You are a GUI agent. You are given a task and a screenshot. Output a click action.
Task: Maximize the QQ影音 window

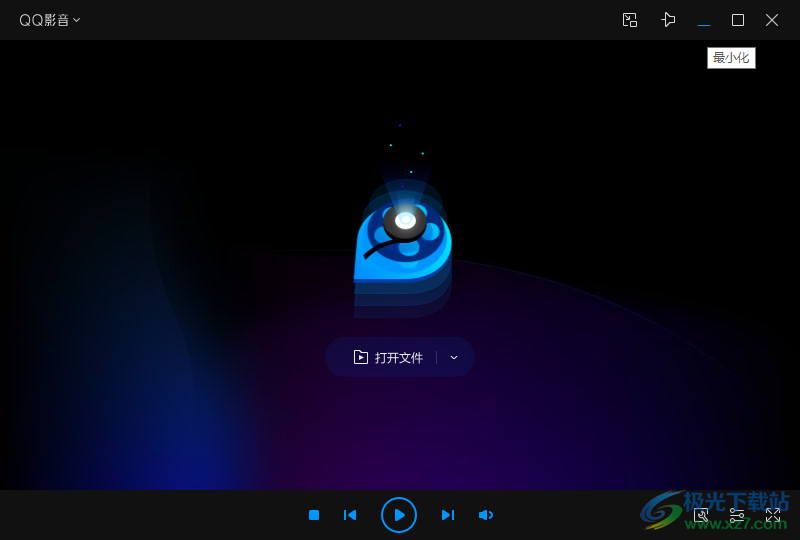click(x=738, y=20)
